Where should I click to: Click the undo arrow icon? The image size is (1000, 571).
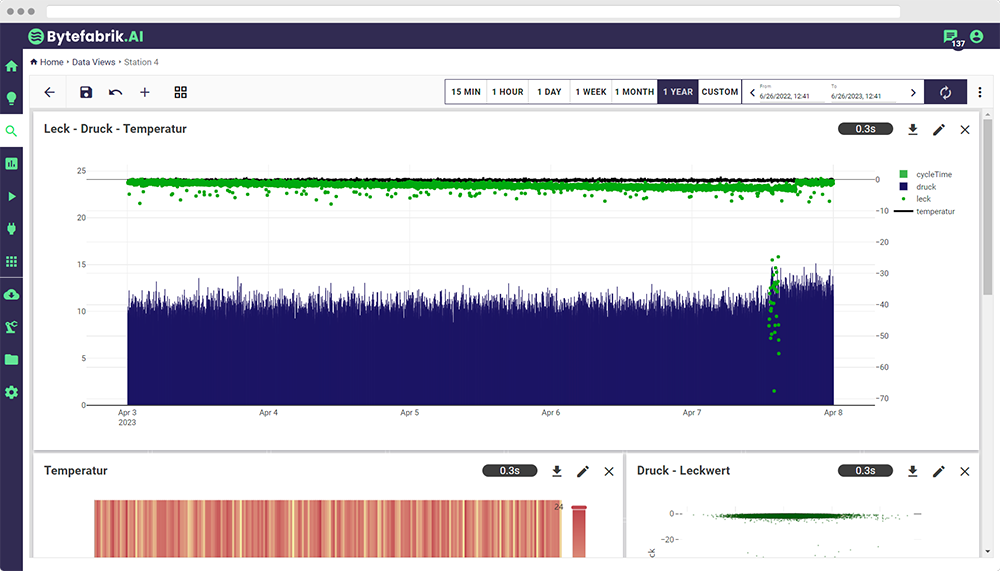tap(115, 92)
